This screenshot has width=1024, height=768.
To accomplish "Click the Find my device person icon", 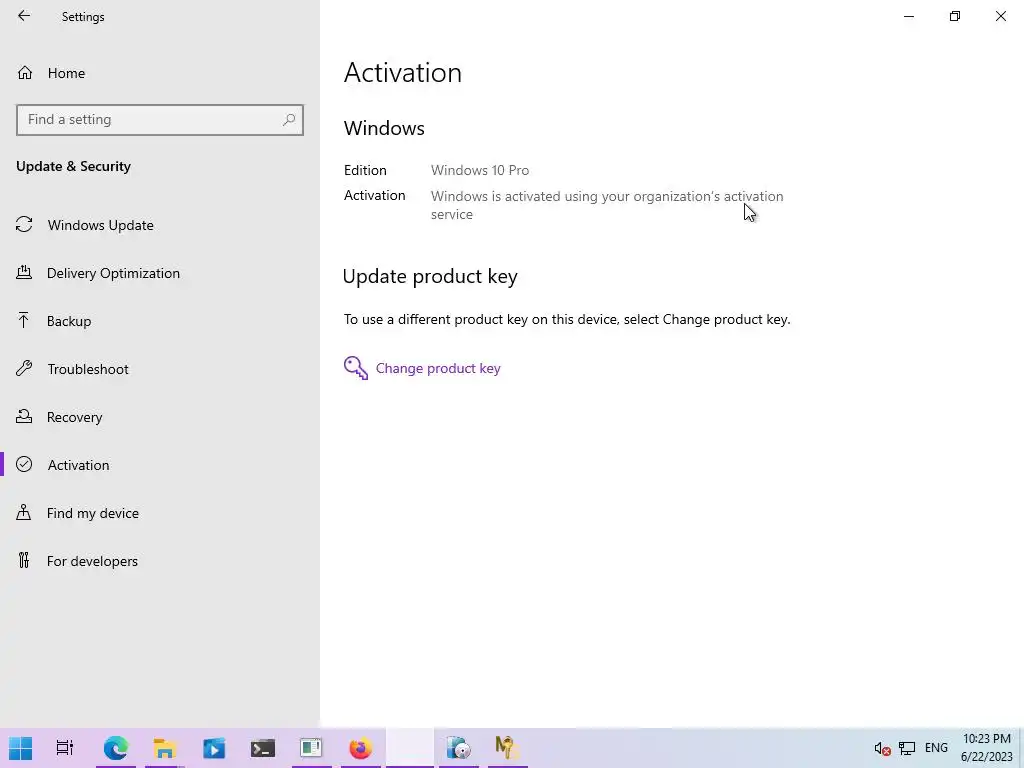I will (x=24, y=512).
